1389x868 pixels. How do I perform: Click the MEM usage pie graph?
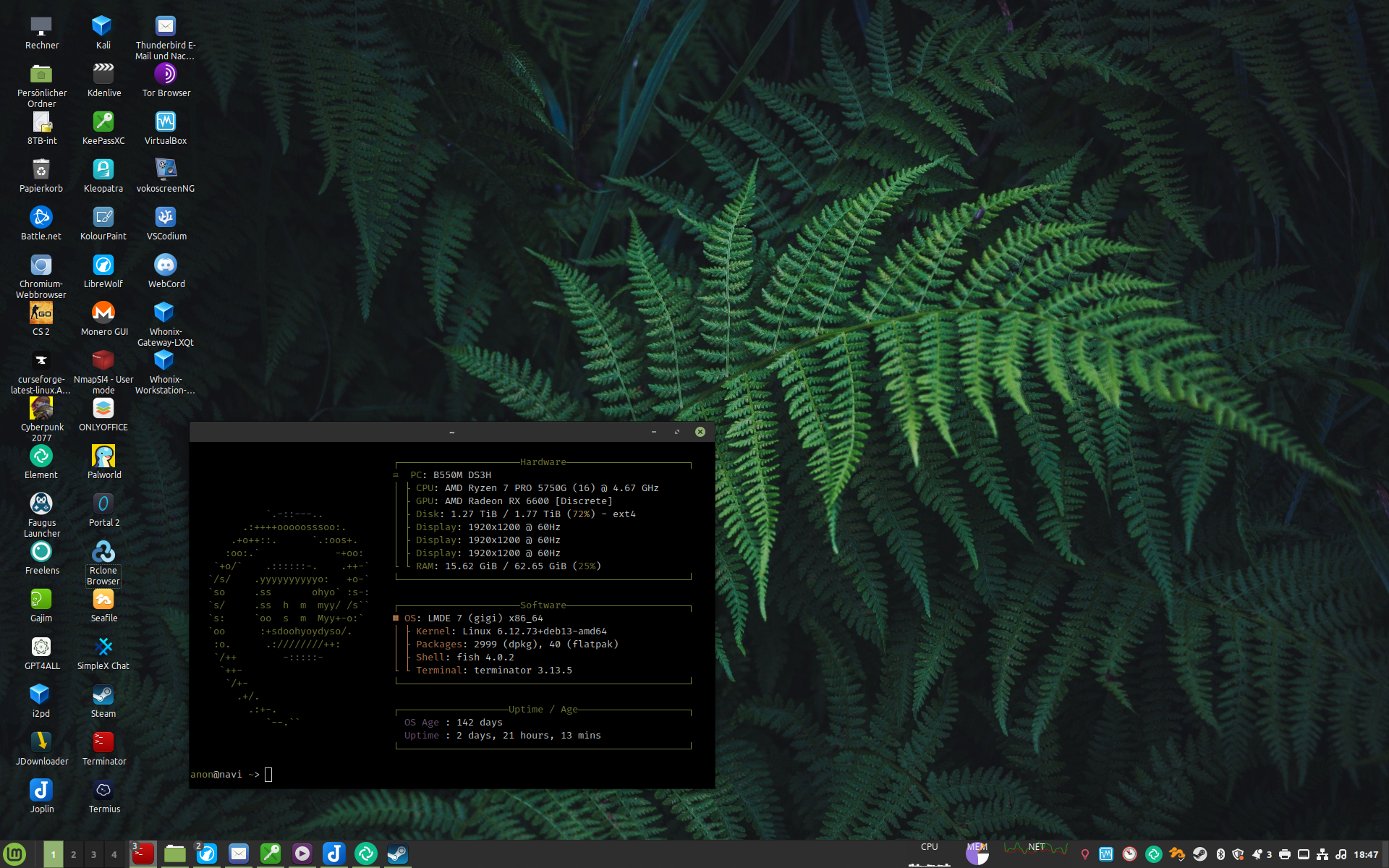click(977, 854)
